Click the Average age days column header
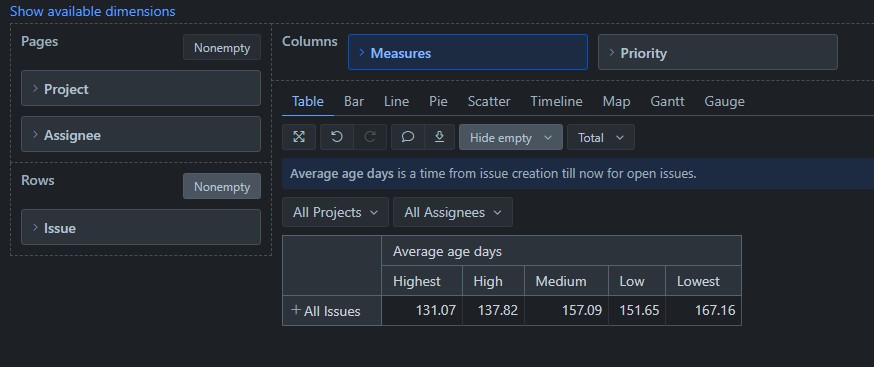 pyautogui.click(x=561, y=251)
